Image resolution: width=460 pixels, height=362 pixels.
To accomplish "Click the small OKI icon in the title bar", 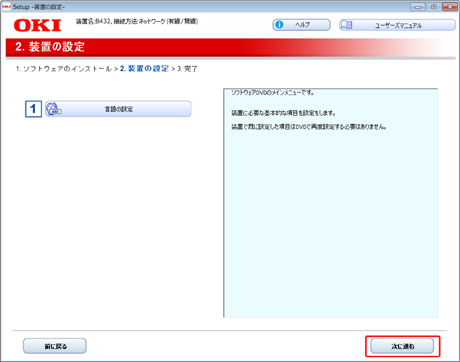I will (x=6, y=7).
